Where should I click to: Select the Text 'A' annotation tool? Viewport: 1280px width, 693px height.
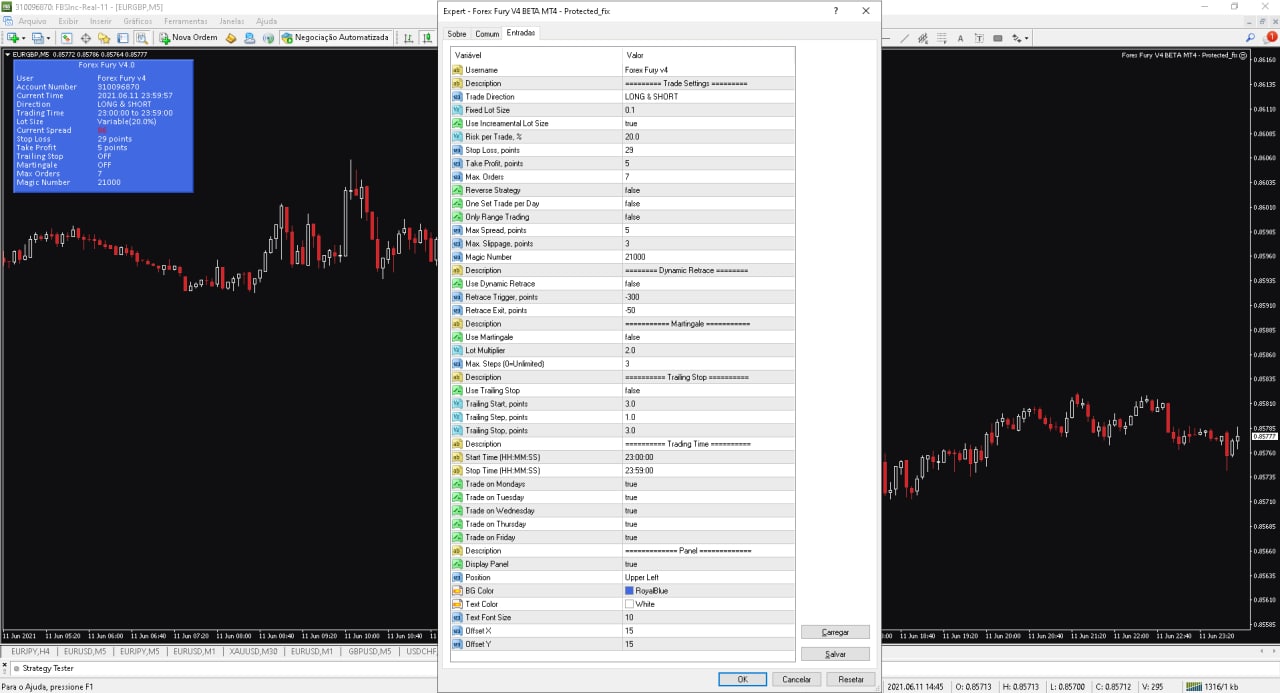960,37
